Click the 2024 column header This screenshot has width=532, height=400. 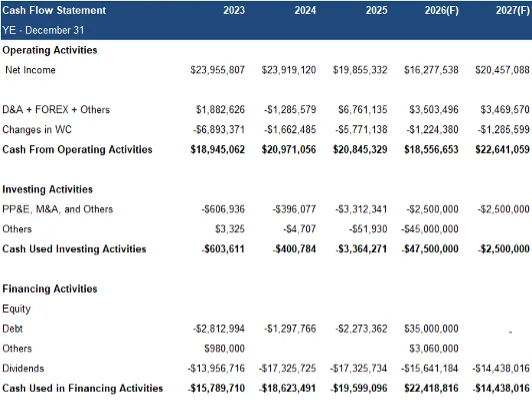click(x=305, y=10)
